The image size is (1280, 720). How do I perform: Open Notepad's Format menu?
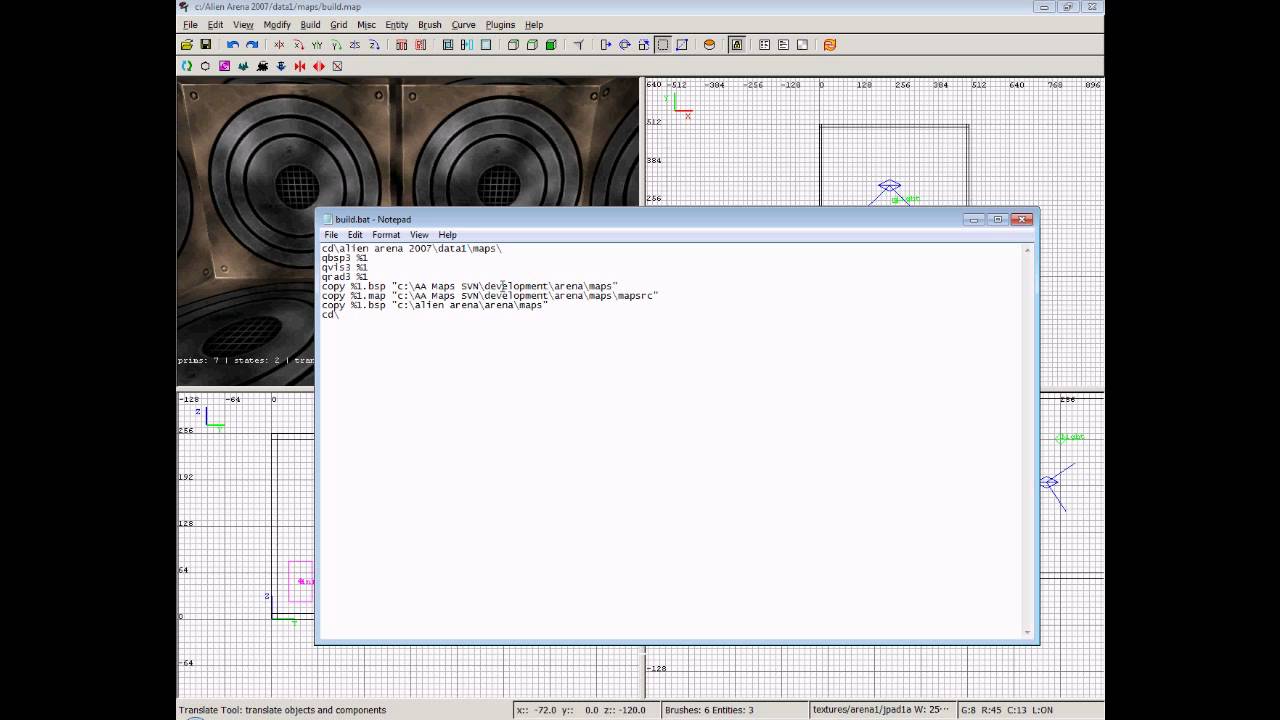(386, 235)
